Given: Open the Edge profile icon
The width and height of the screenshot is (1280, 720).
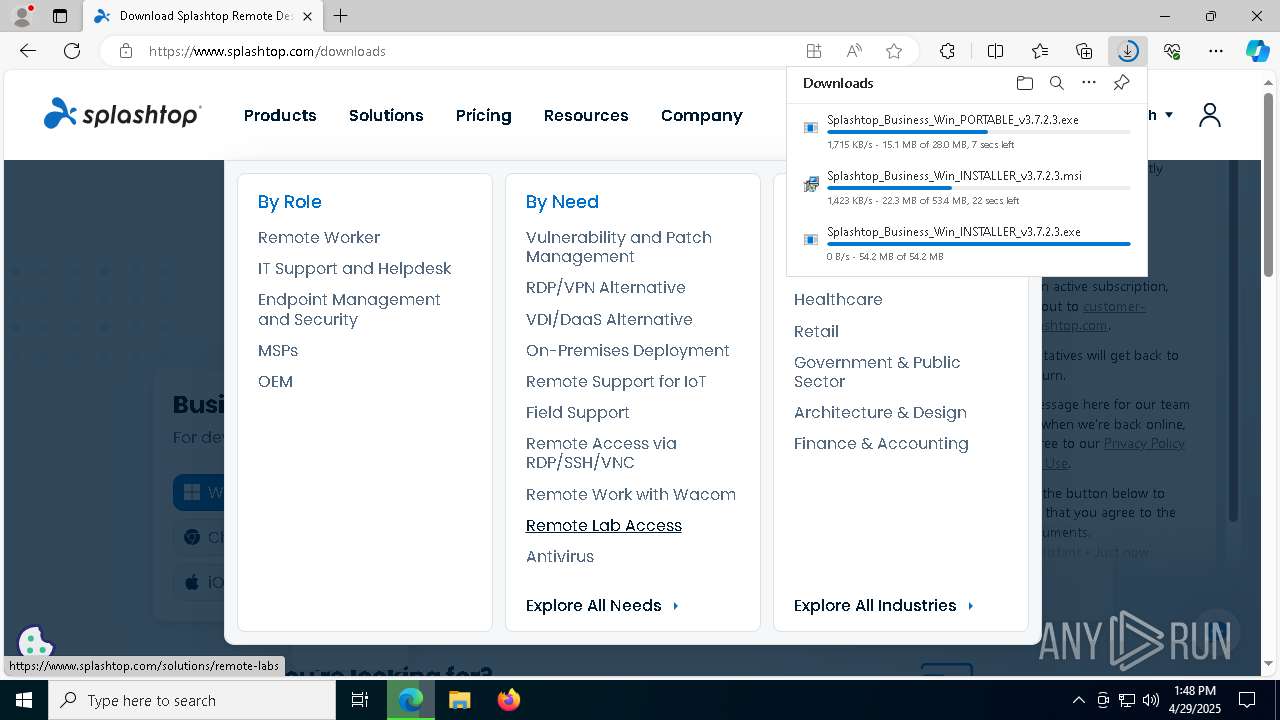Looking at the screenshot, I should click(21, 16).
